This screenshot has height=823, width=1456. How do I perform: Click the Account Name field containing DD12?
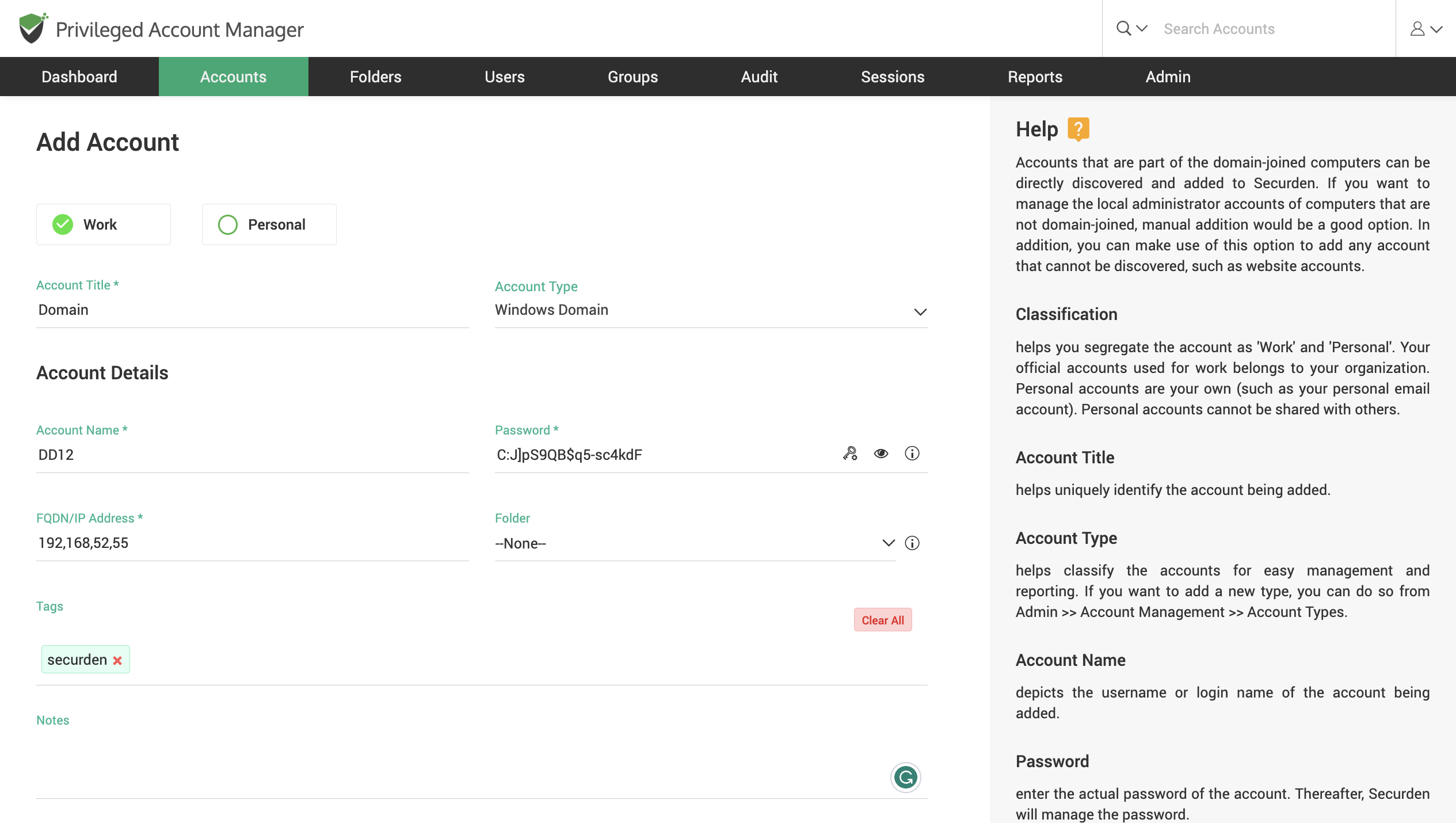[x=253, y=455]
